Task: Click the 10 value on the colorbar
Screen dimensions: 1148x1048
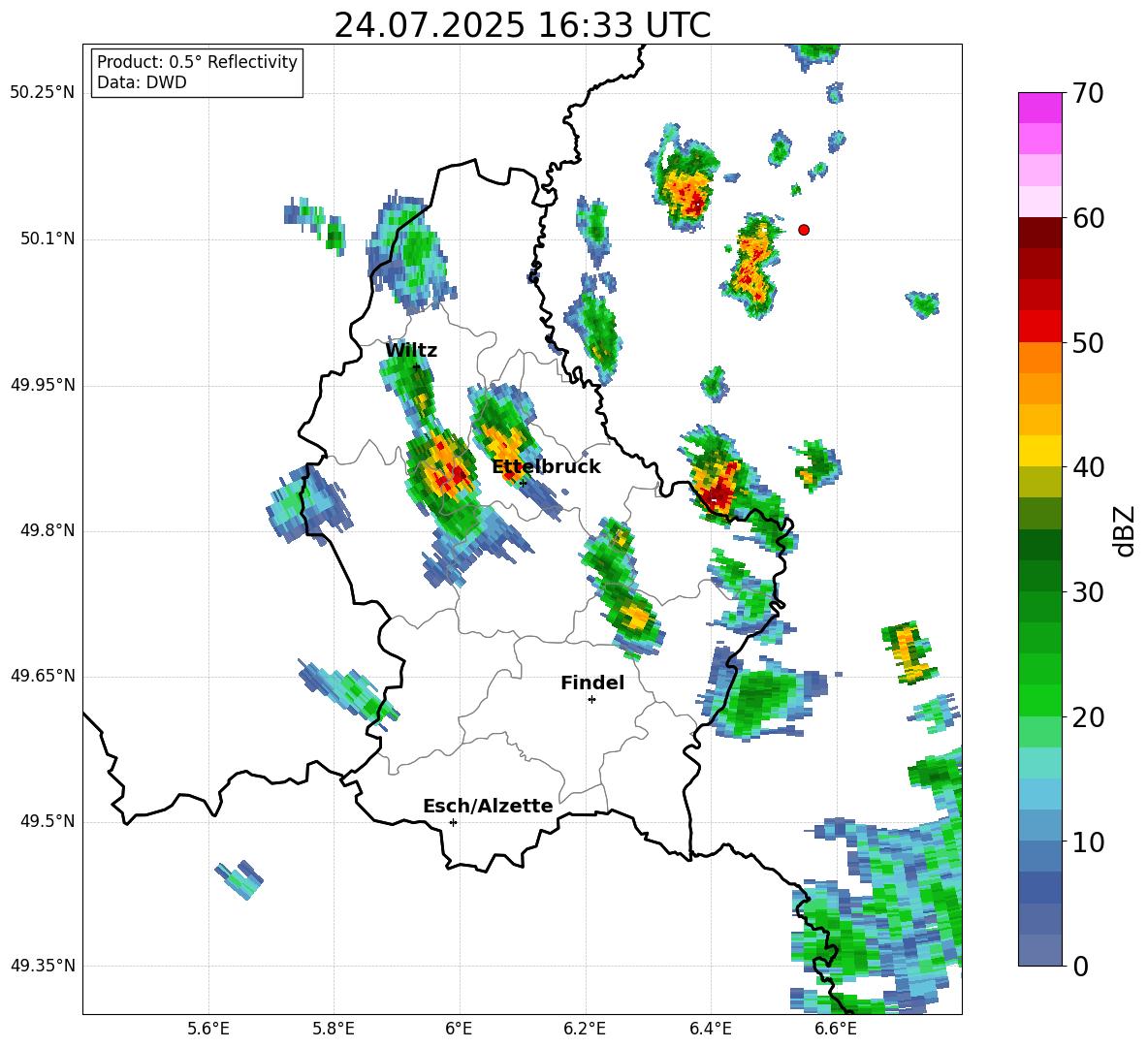Action: coord(1088,842)
